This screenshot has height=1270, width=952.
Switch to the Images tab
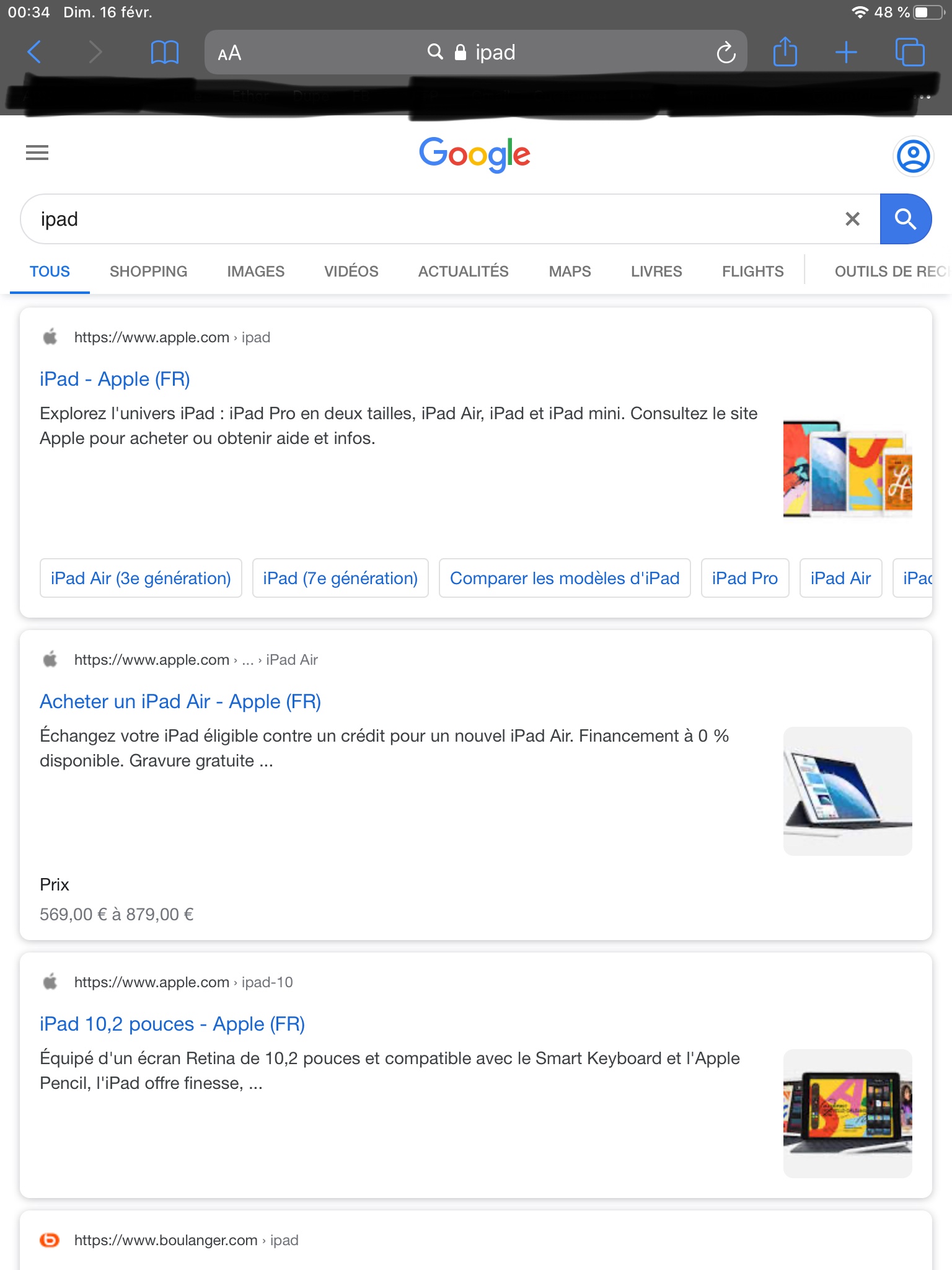[x=255, y=271]
